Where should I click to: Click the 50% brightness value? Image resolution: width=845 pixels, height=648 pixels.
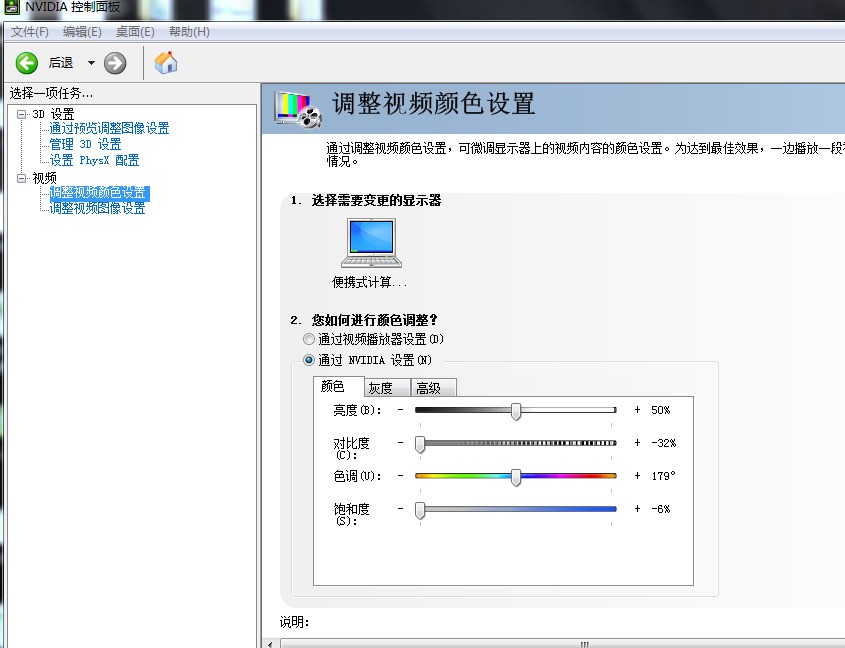pos(660,410)
